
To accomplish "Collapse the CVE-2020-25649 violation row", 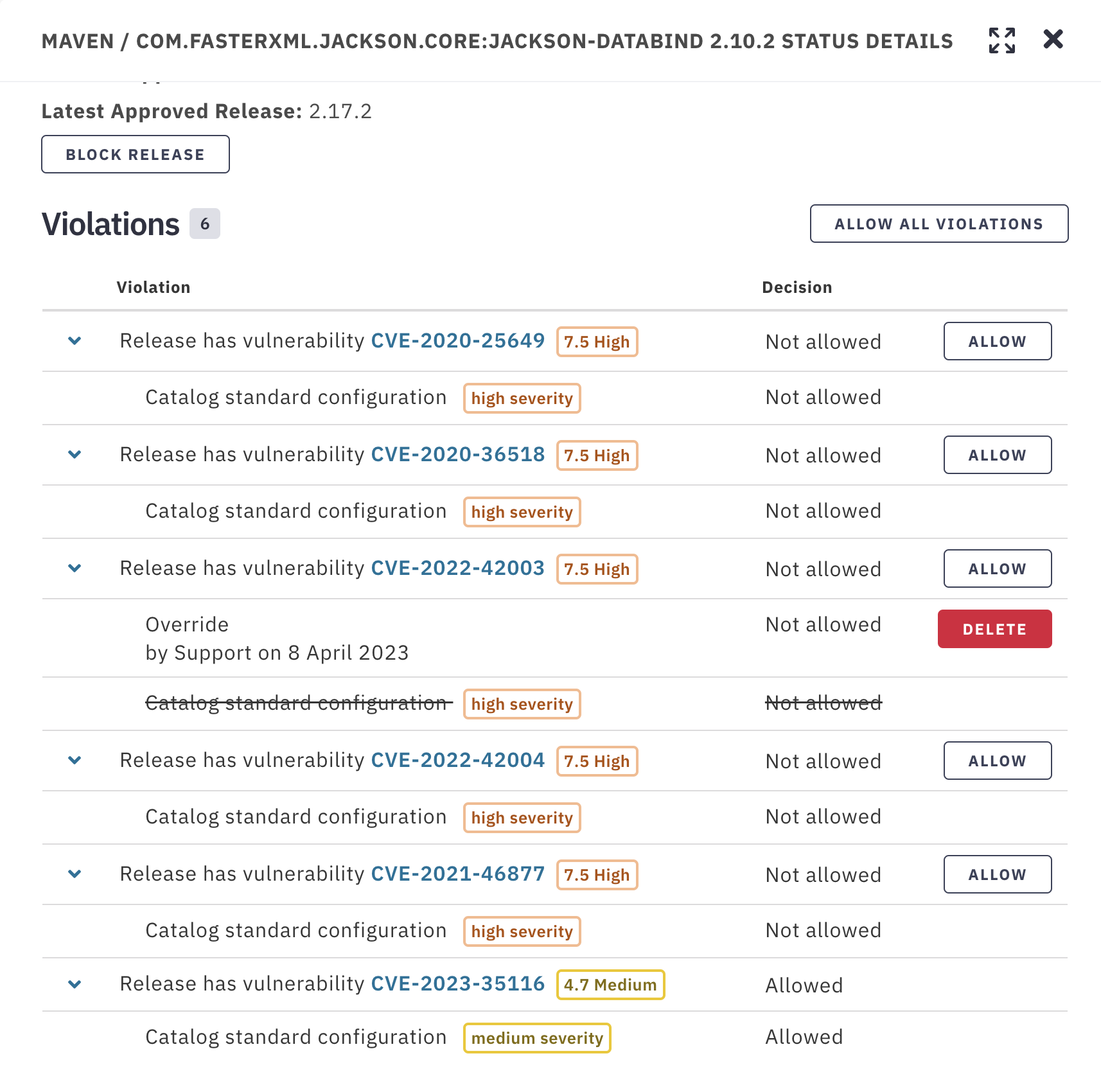I will [75, 341].
